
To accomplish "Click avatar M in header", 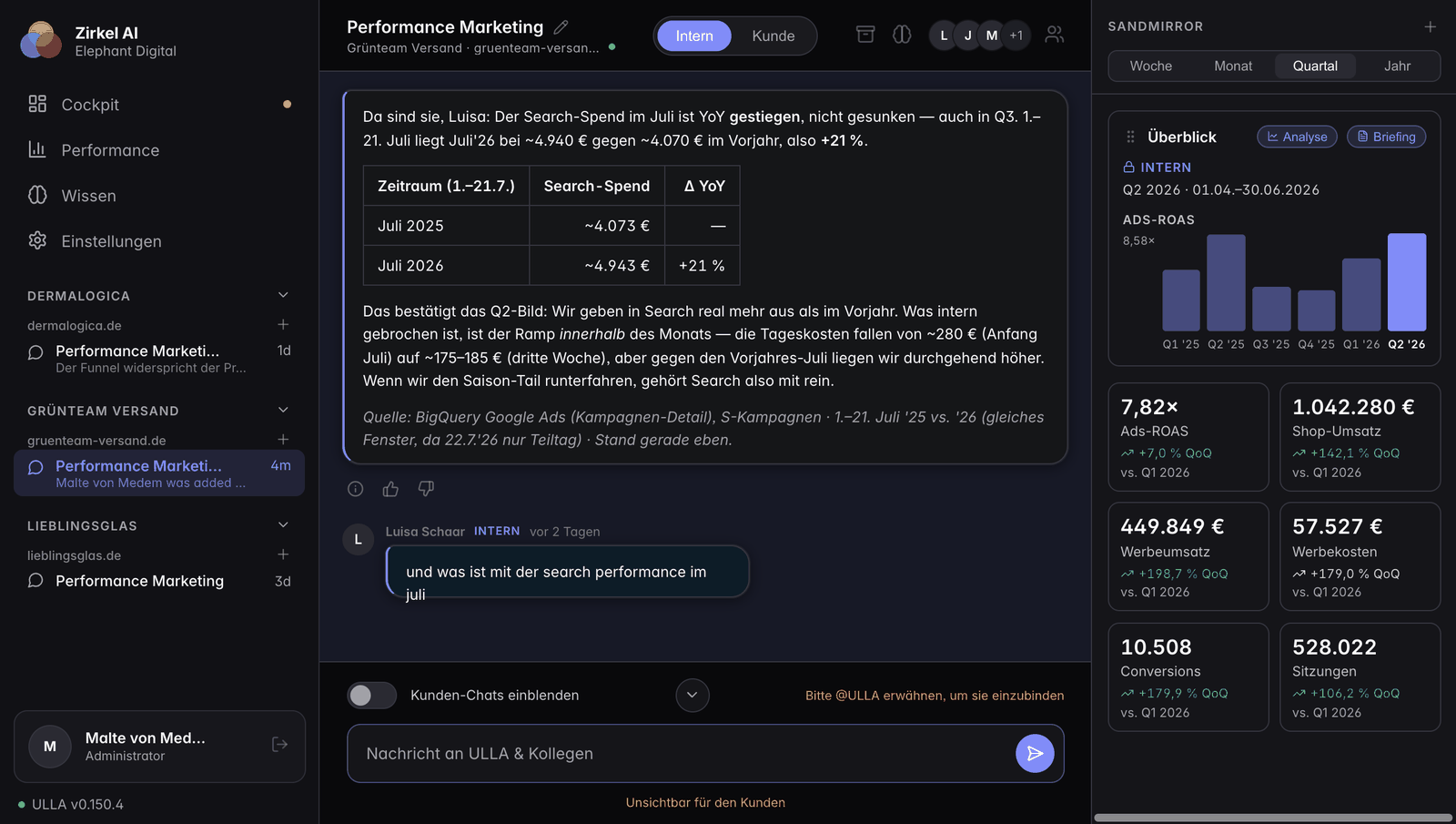I will coord(992,36).
